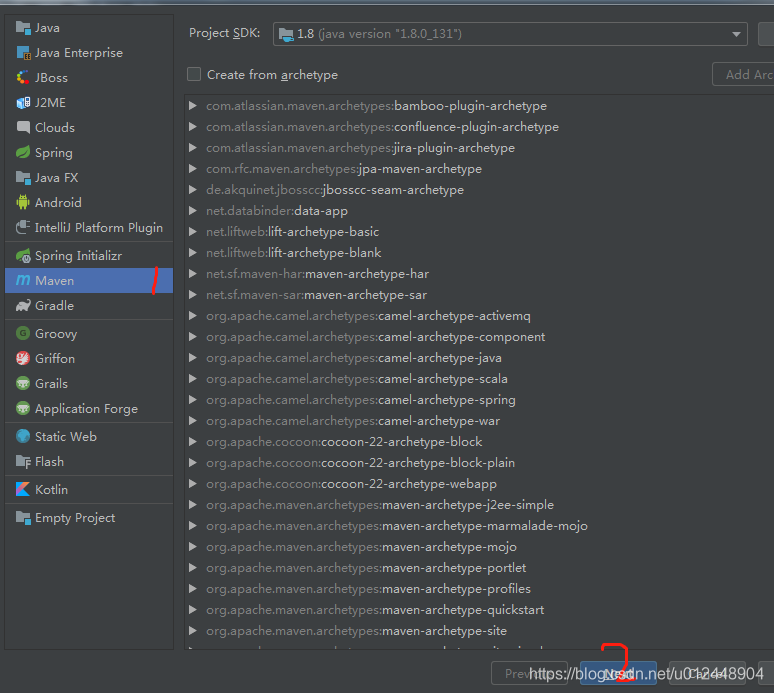Select maven-archetype-har row

pos(479,274)
